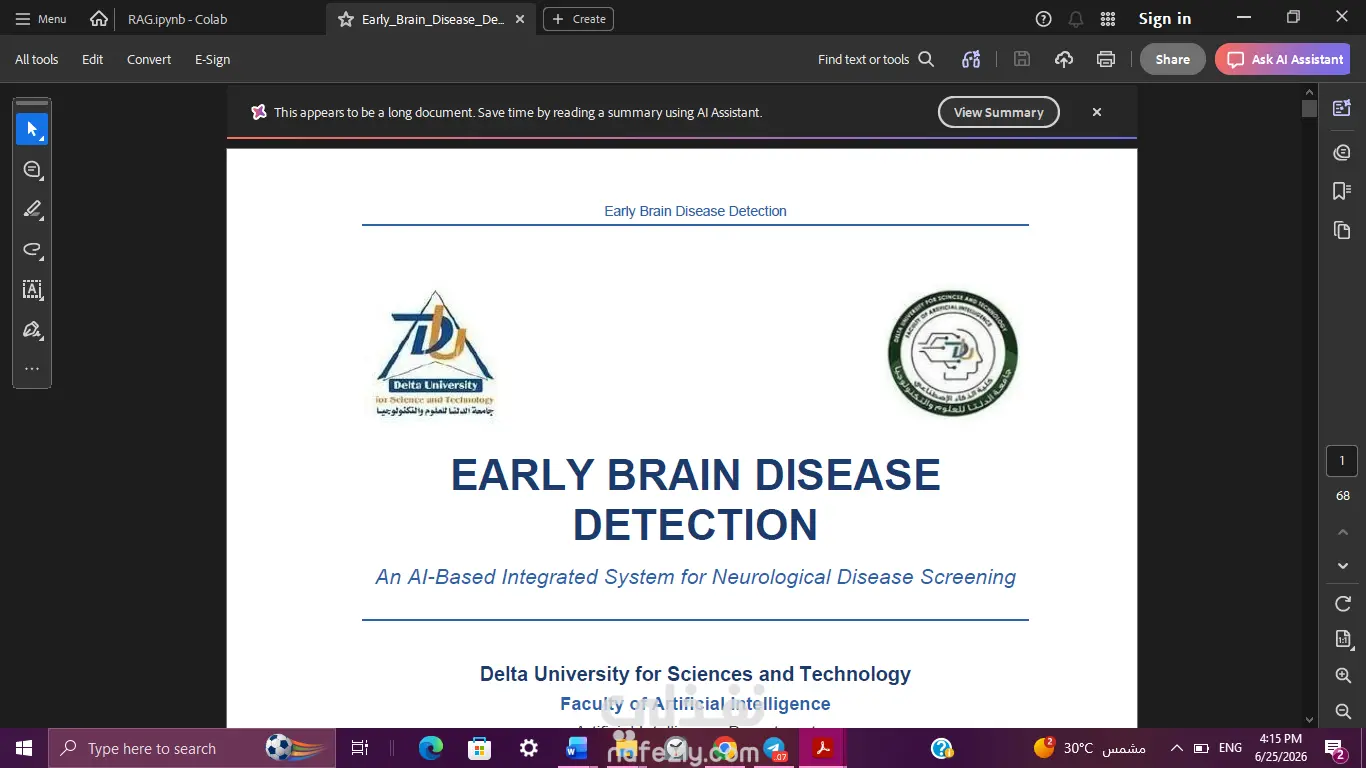Open the Page thumbnails panel icon

coord(1342,230)
